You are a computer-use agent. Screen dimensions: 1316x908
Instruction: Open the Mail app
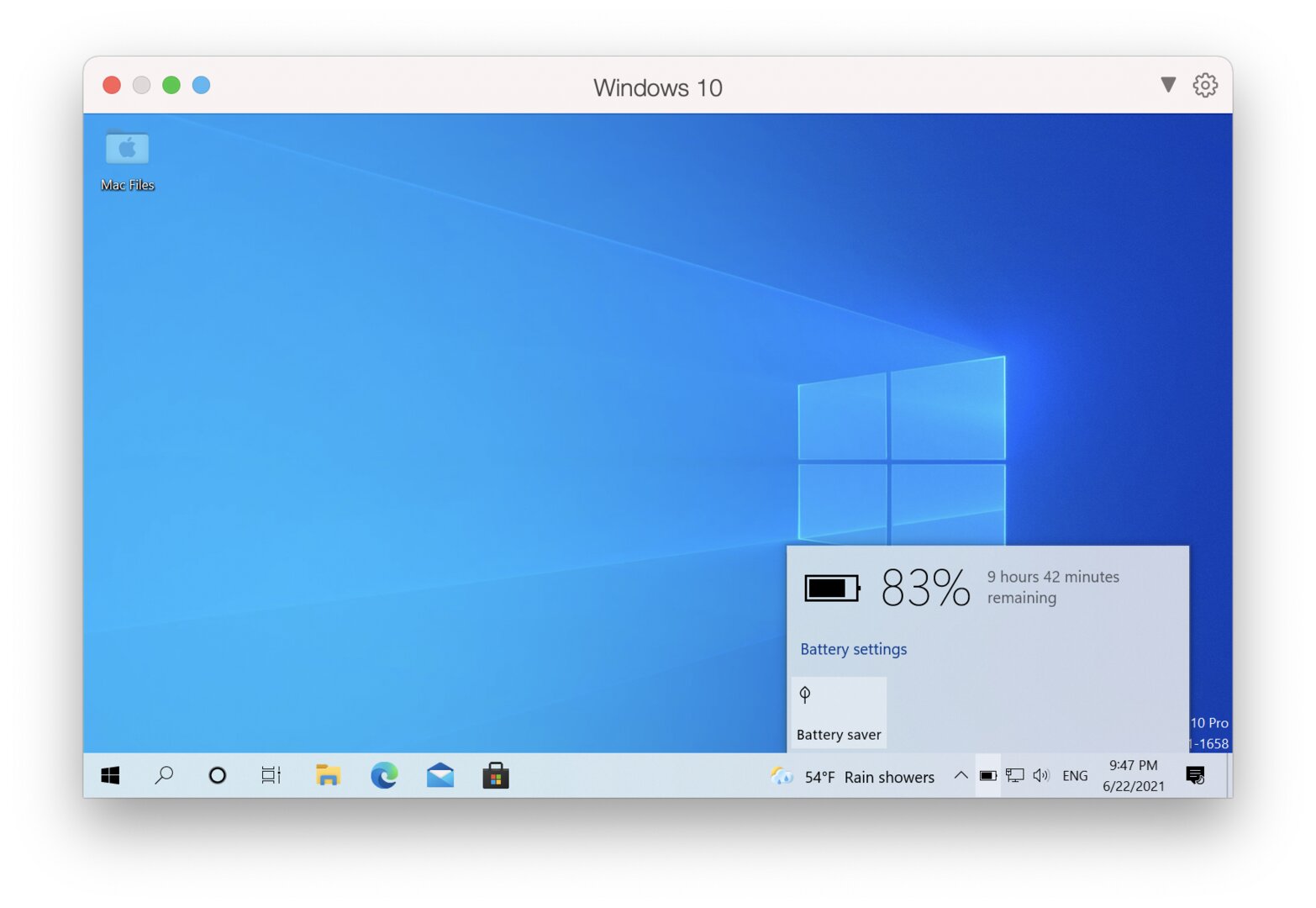[x=440, y=775]
